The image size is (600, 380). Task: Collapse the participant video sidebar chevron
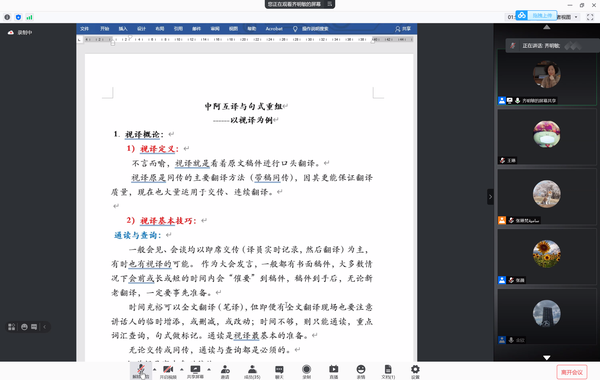tap(490, 197)
